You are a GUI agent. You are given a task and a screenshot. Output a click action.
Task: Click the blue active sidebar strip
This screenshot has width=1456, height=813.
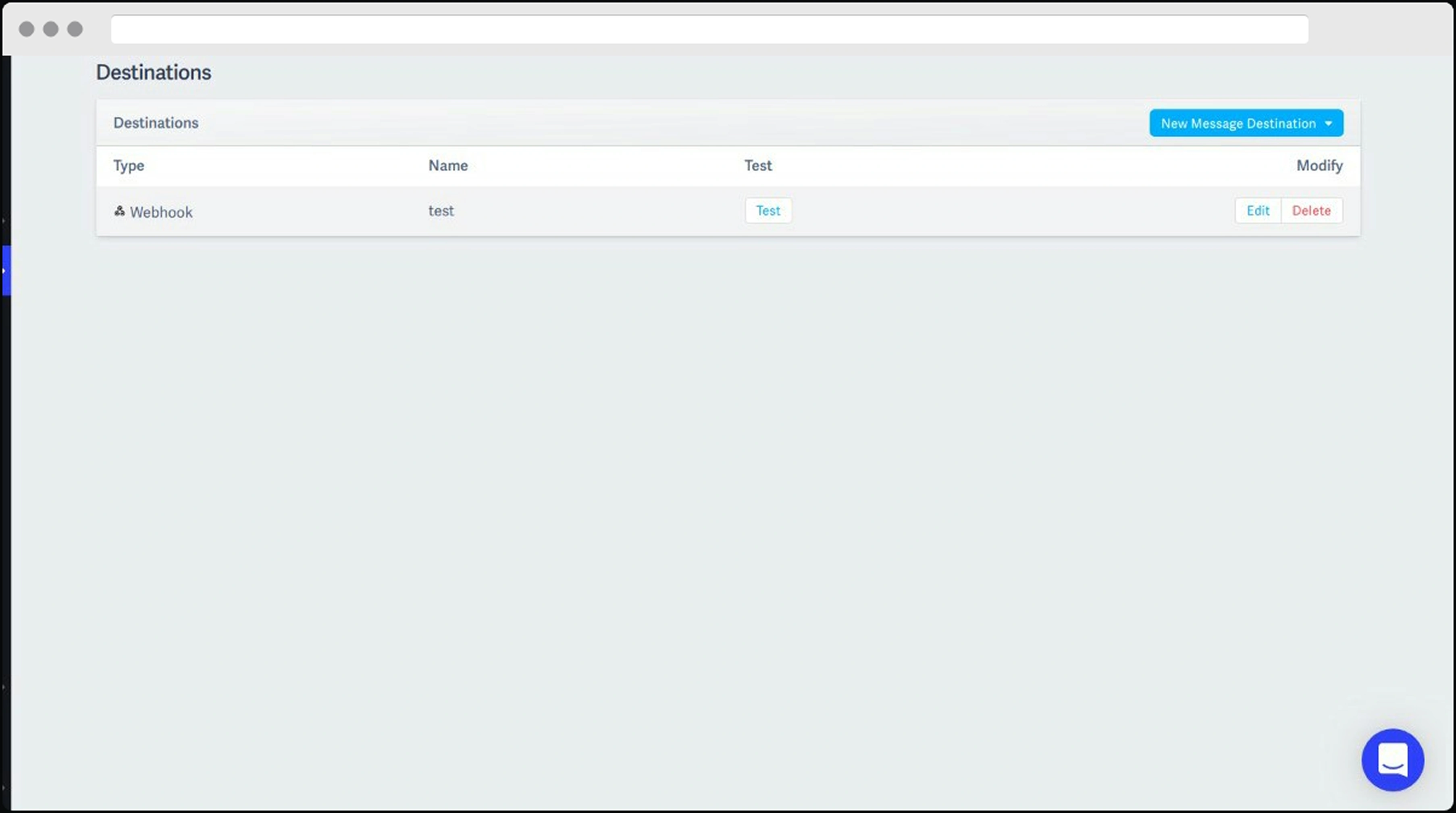[6, 270]
